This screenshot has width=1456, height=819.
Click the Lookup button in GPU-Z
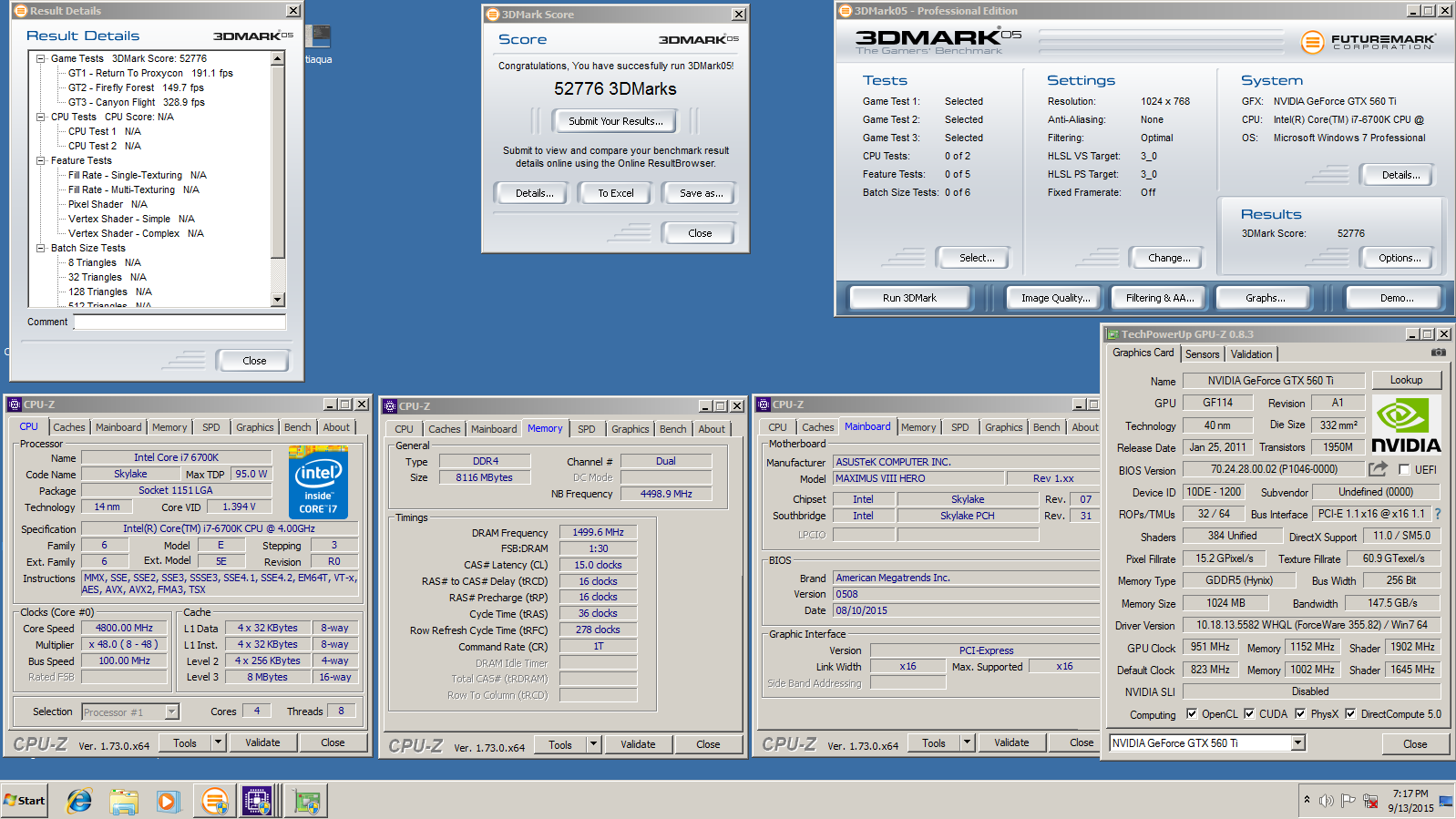point(1406,380)
